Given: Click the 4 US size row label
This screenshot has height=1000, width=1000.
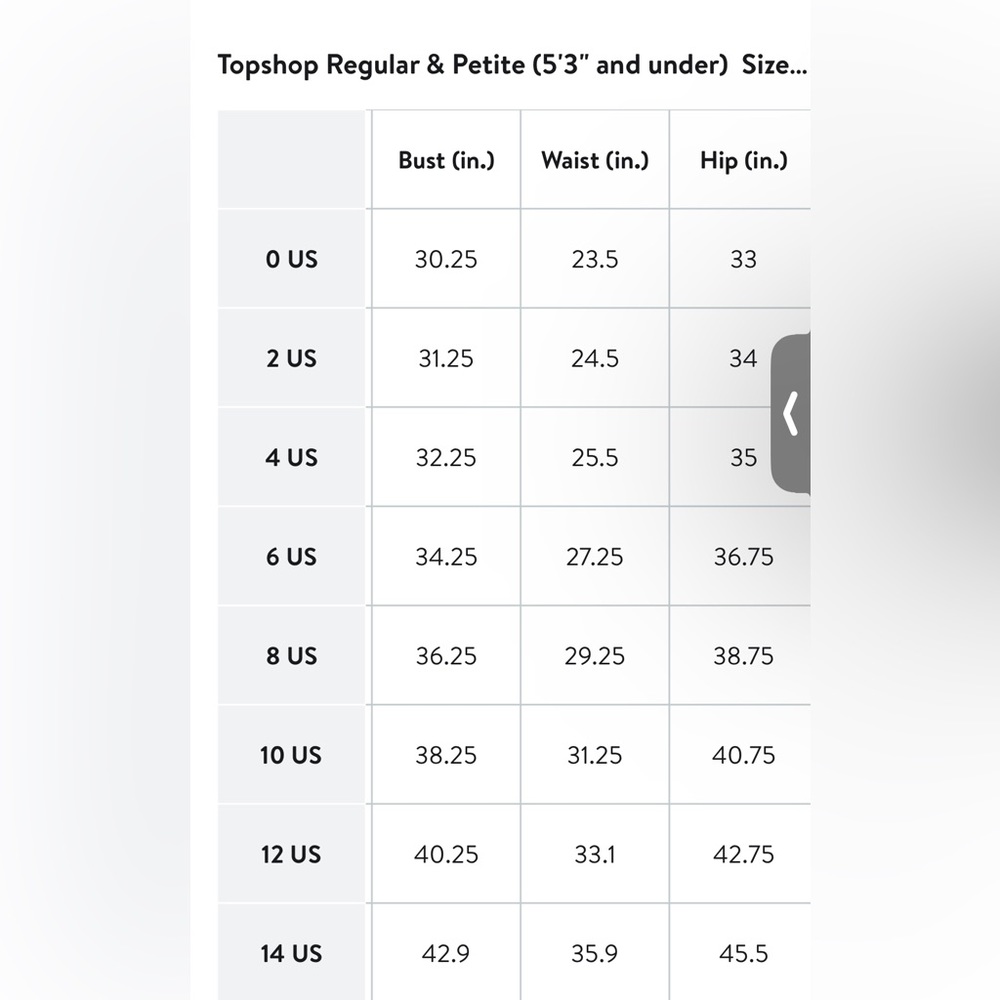Looking at the screenshot, I should pyautogui.click(x=291, y=457).
